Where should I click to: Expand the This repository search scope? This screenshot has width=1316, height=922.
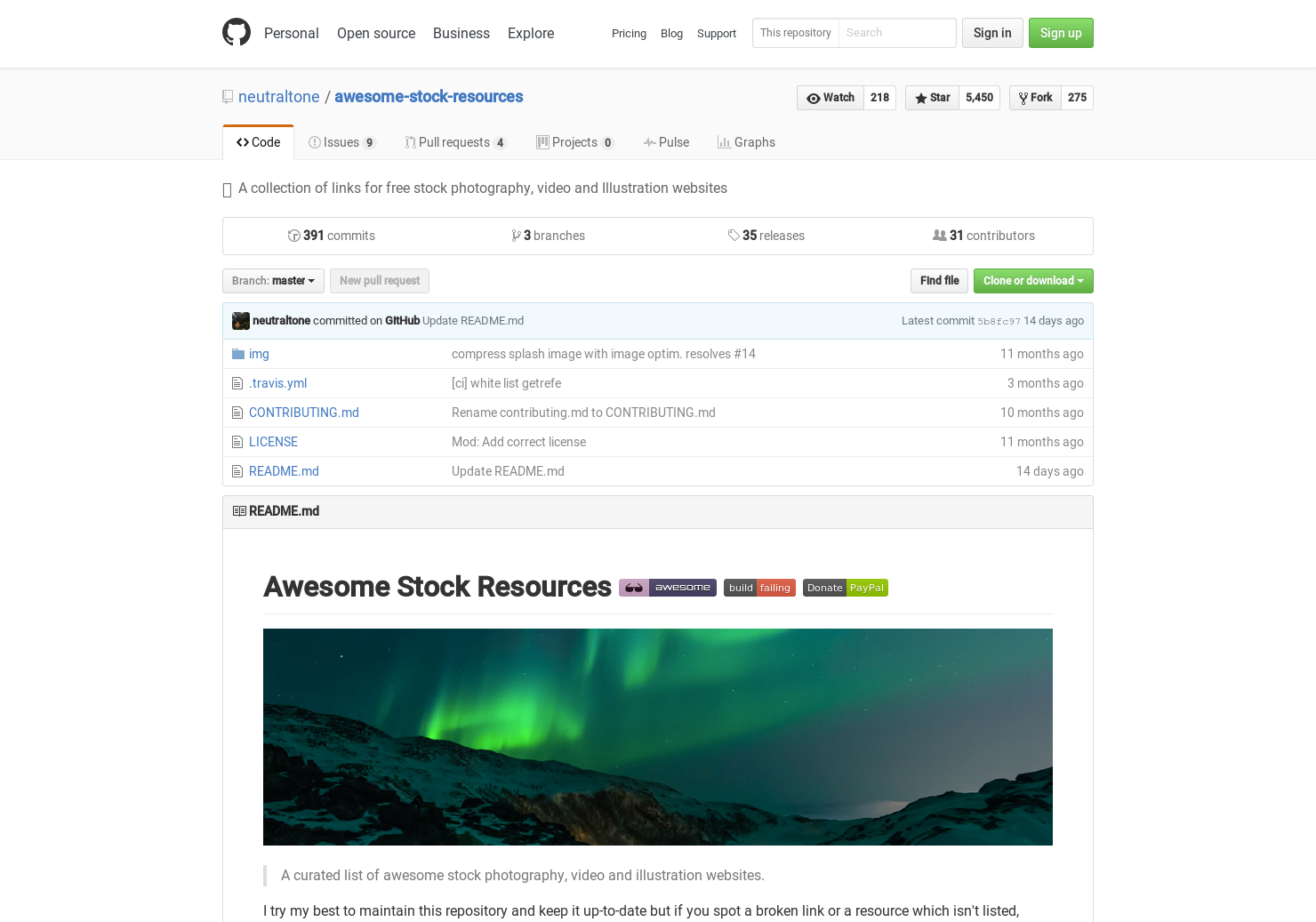[795, 33]
